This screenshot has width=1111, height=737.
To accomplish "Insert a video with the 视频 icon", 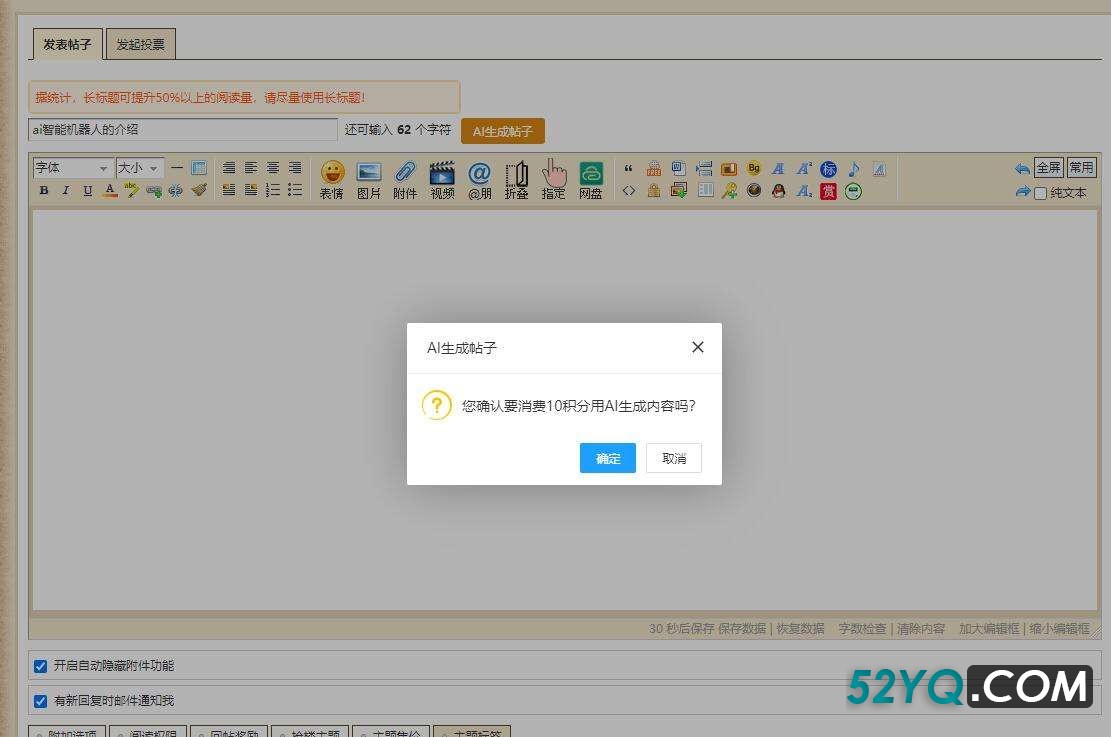I will (x=442, y=178).
